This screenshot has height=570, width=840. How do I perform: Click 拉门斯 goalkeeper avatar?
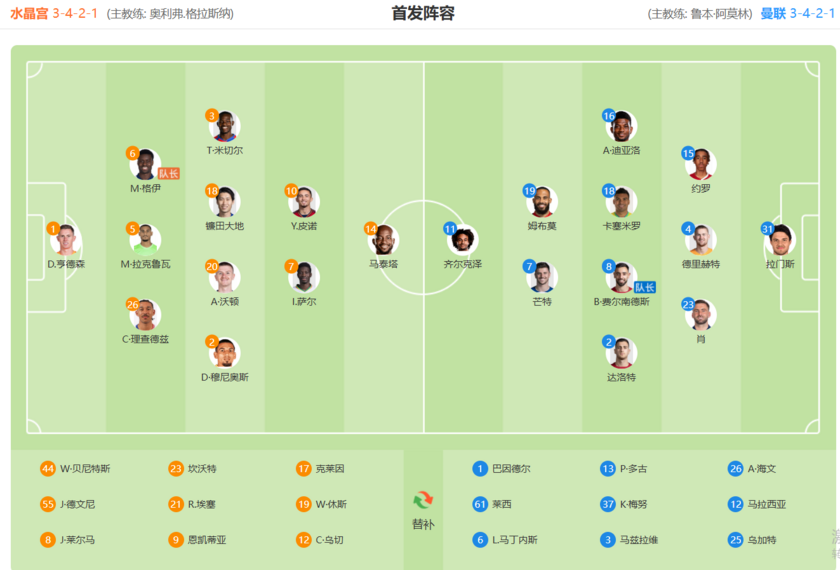[779, 240]
